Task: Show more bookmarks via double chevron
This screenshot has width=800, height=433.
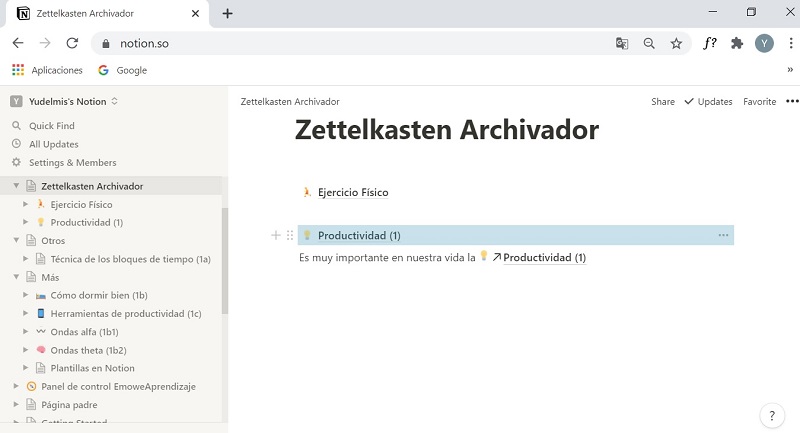Action: [790, 70]
